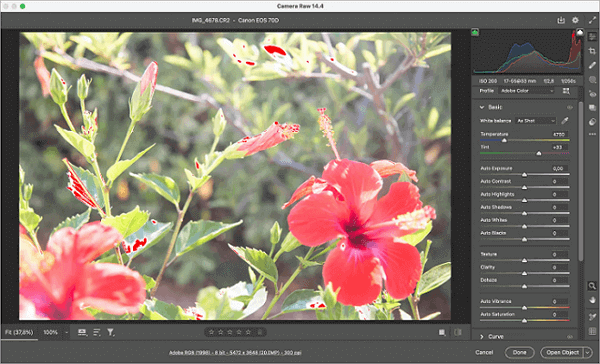Click Auto Vibrance slider handle
This screenshot has width=600, height=364.
tap(525, 308)
